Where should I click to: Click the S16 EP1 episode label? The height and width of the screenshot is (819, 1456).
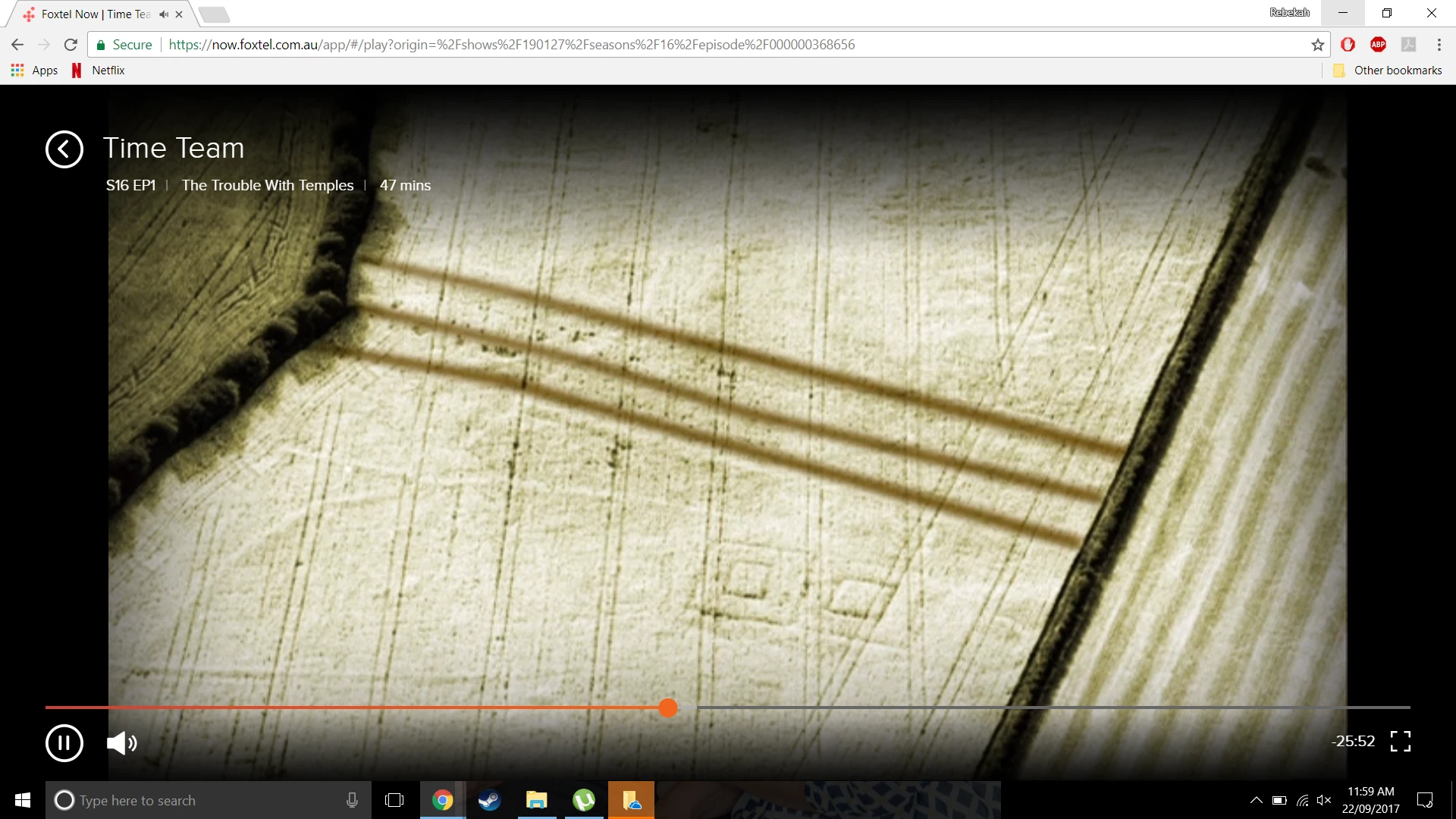(130, 185)
